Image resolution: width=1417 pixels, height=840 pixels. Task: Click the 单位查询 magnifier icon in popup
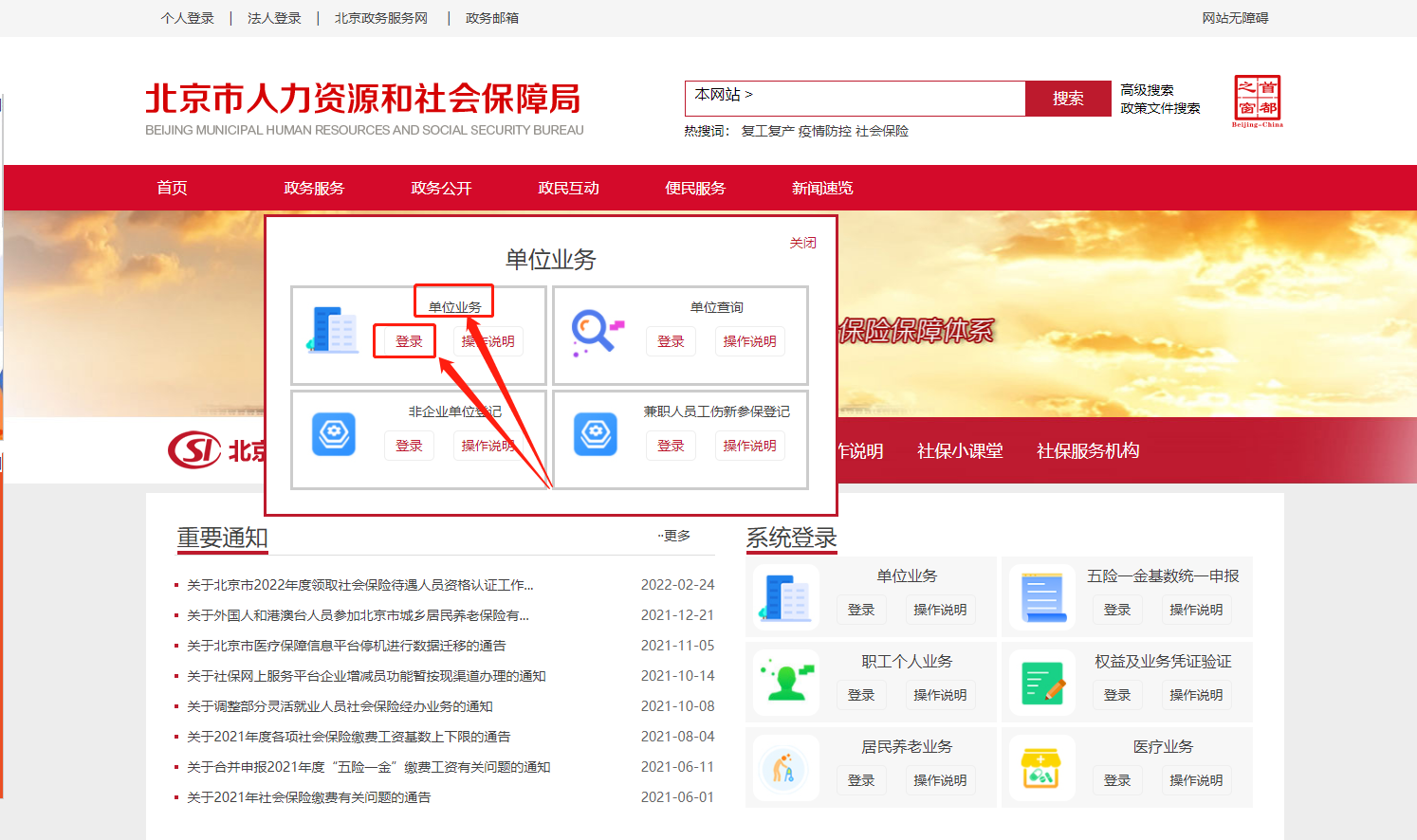(597, 333)
